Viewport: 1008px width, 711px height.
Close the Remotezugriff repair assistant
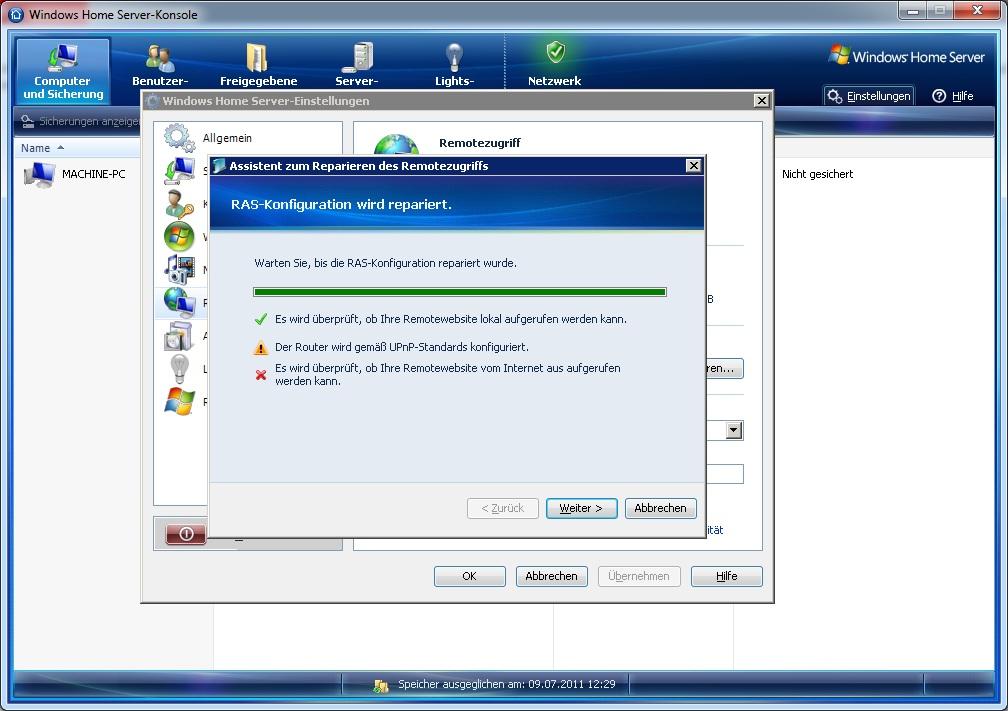[694, 166]
